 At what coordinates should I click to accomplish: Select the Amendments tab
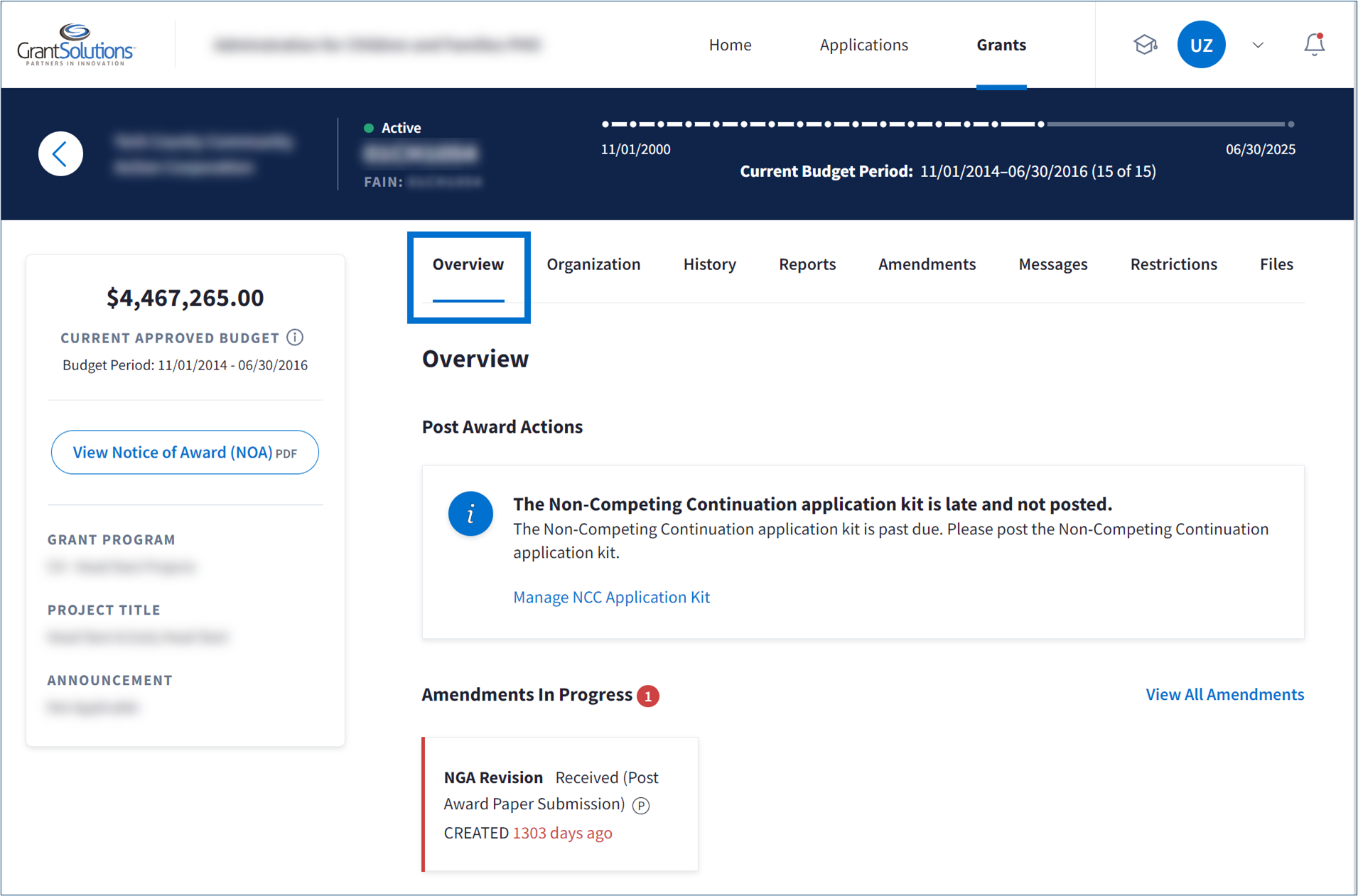pos(927,264)
